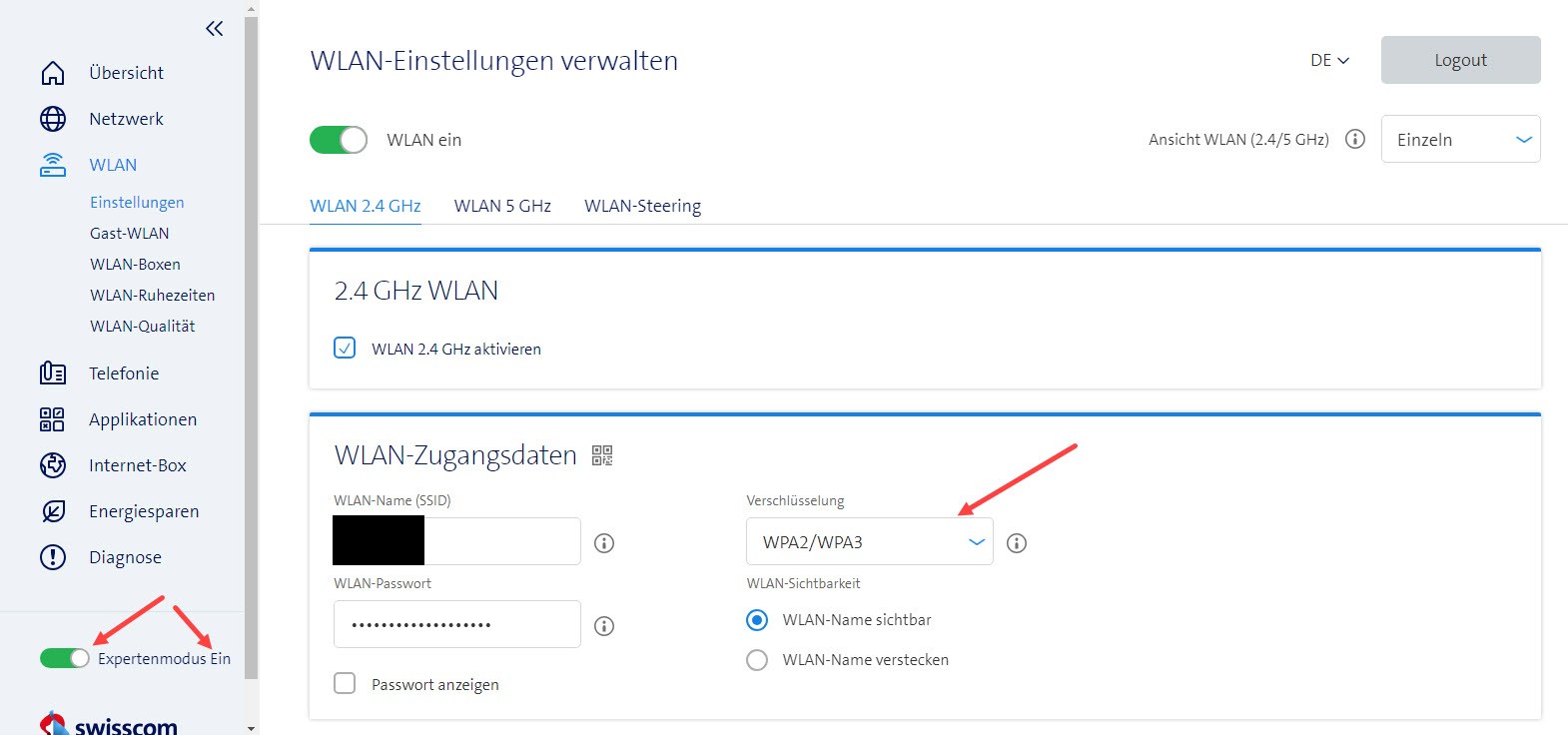Open the DE language selector
Viewport: 1568px width, 735px height.
pyautogui.click(x=1329, y=61)
